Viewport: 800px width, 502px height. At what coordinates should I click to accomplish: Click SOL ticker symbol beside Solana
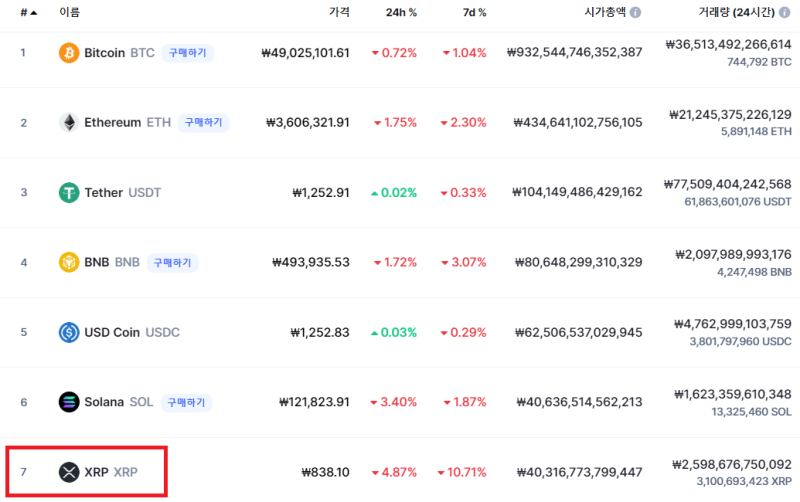point(141,402)
